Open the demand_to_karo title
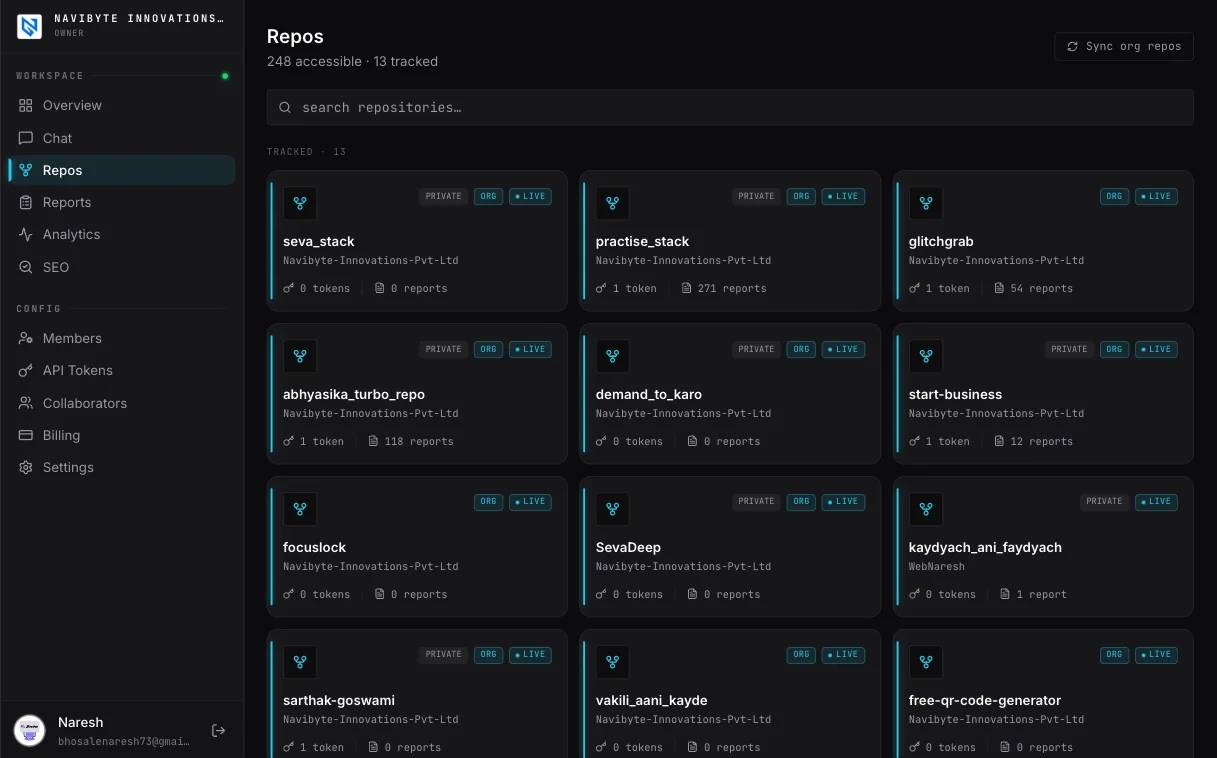This screenshot has height=758, width=1217. click(x=650, y=394)
